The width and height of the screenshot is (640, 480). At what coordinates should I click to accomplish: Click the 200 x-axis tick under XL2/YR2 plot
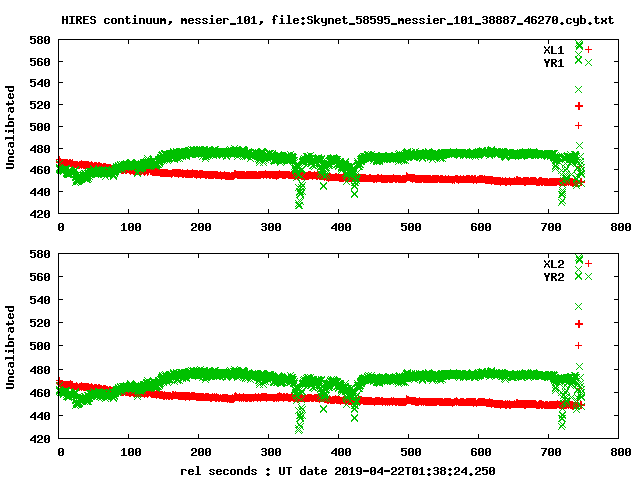click(201, 452)
